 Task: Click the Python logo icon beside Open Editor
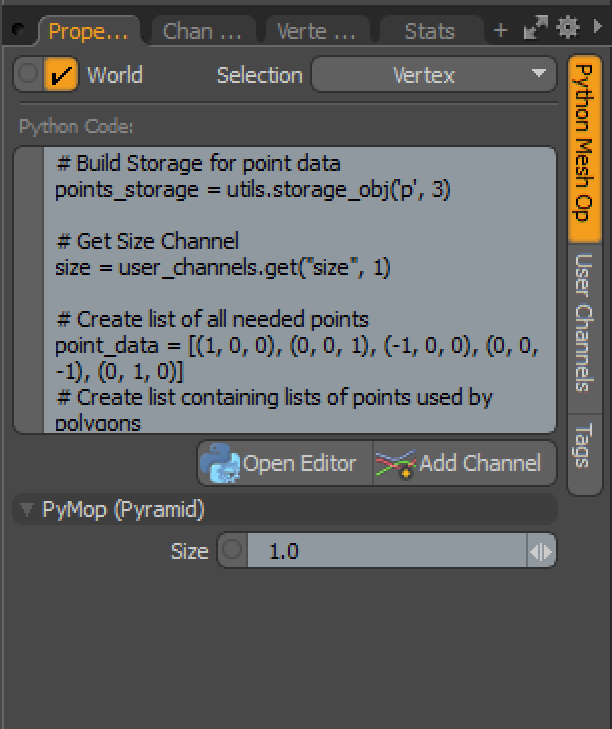click(220, 463)
